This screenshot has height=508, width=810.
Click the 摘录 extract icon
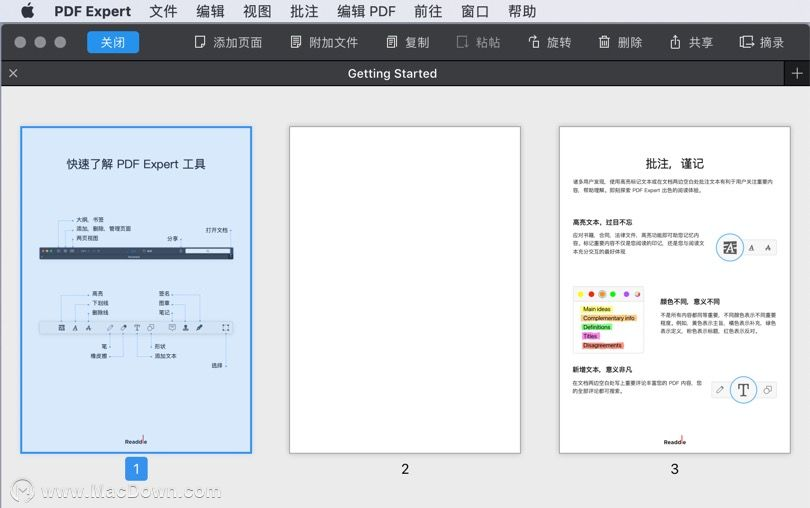[746, 42]
